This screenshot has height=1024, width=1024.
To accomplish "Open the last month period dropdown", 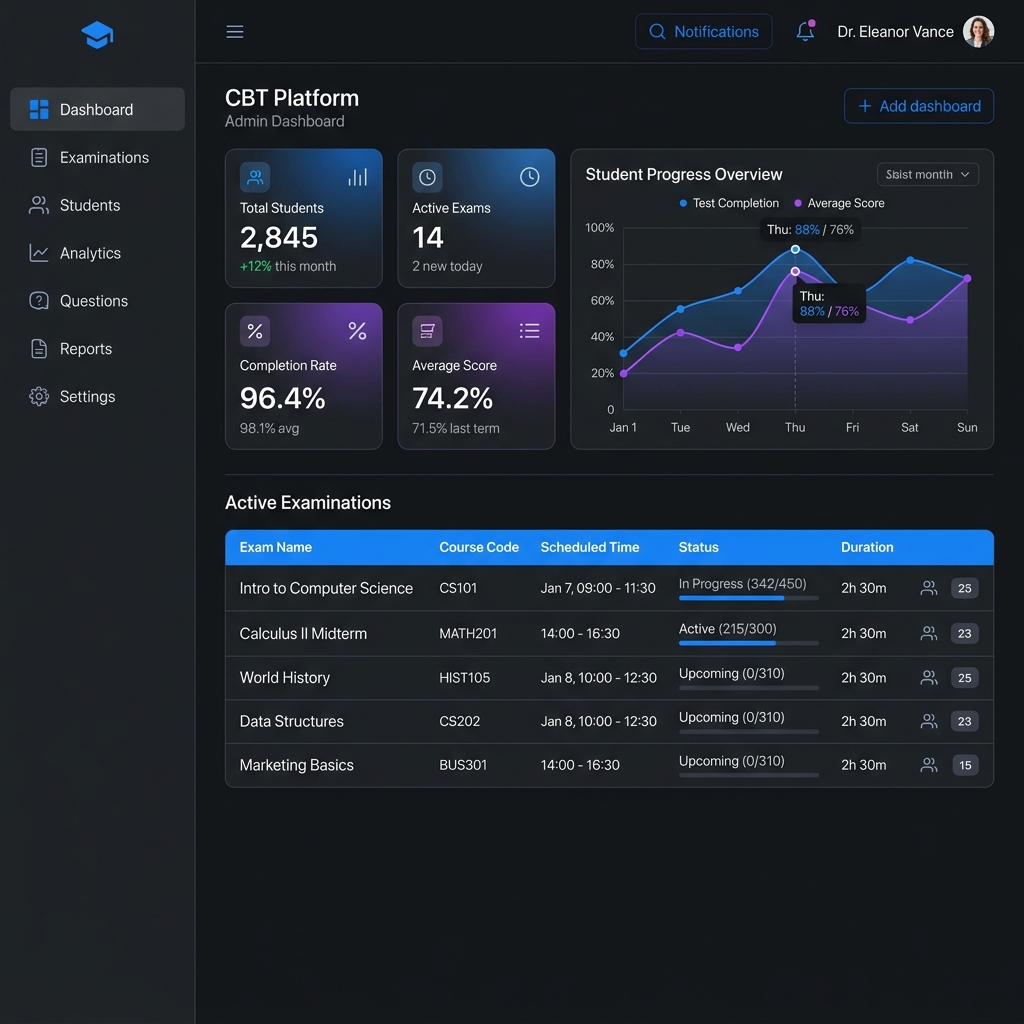I will pos(927,174).
